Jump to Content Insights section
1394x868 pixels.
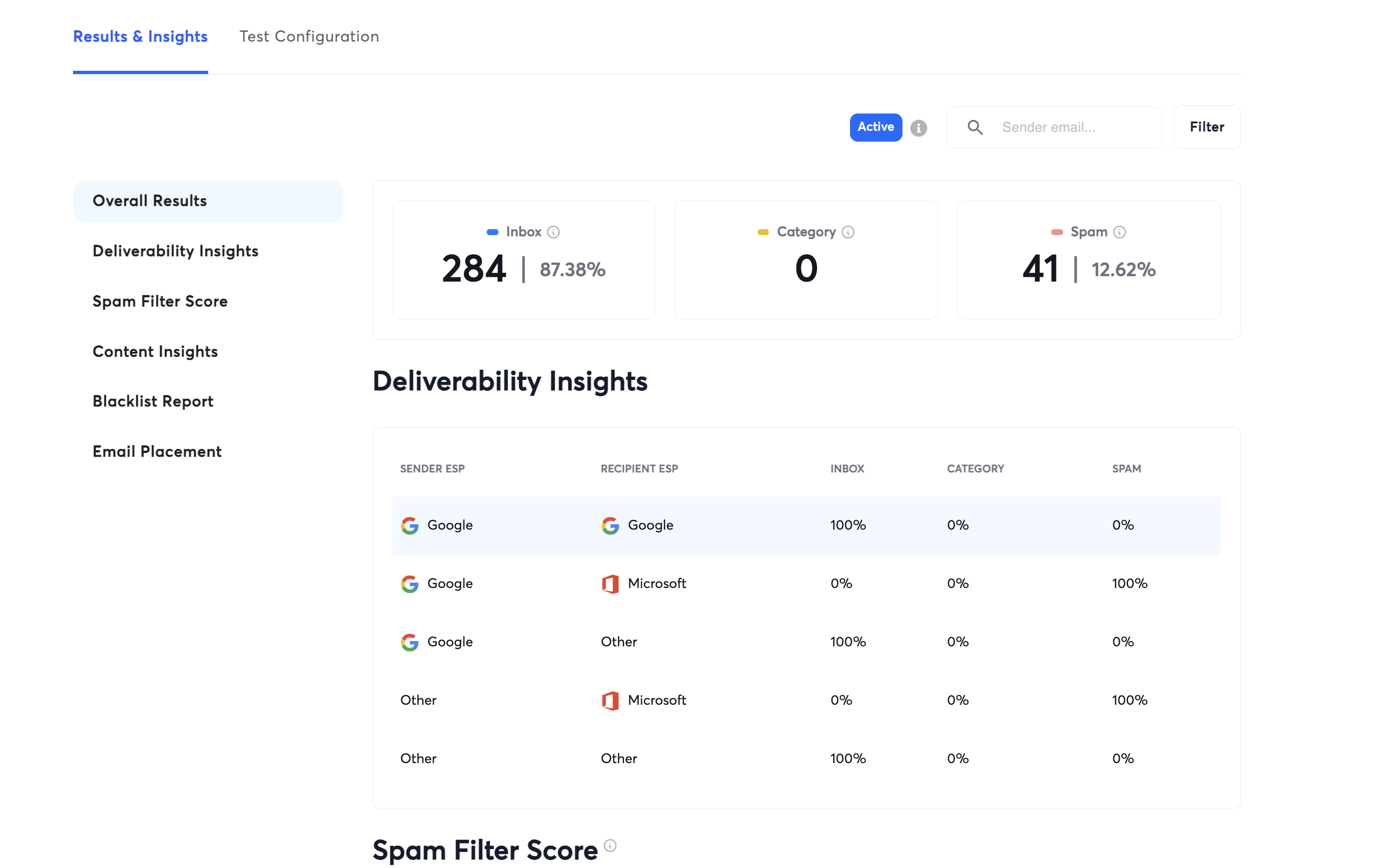[x=155, y=351]
